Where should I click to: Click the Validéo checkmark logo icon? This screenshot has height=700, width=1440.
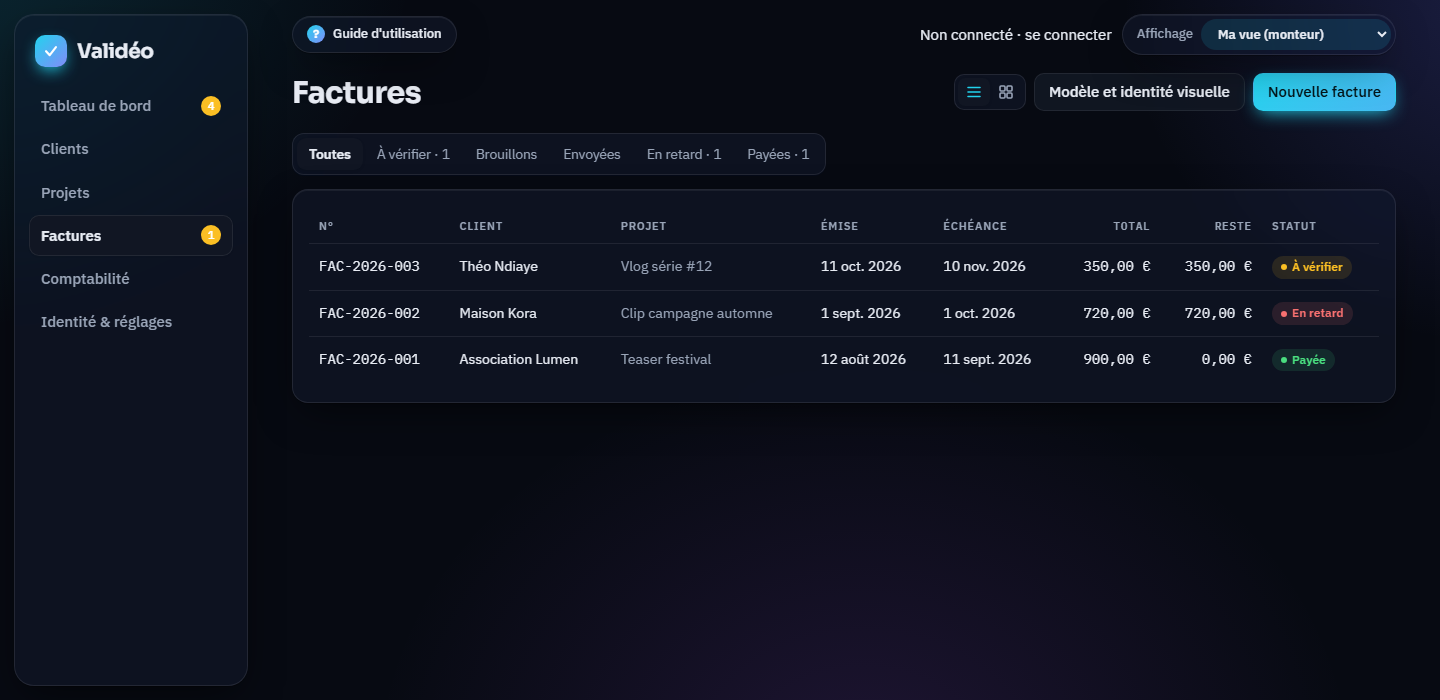[51, 51]
